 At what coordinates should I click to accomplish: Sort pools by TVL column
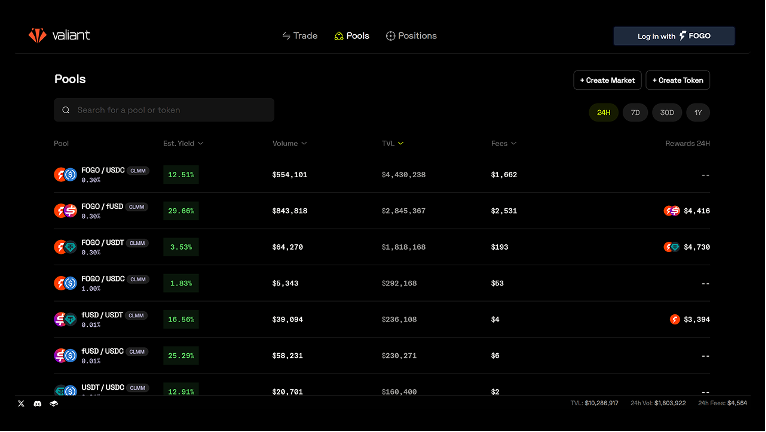[392, 144]
